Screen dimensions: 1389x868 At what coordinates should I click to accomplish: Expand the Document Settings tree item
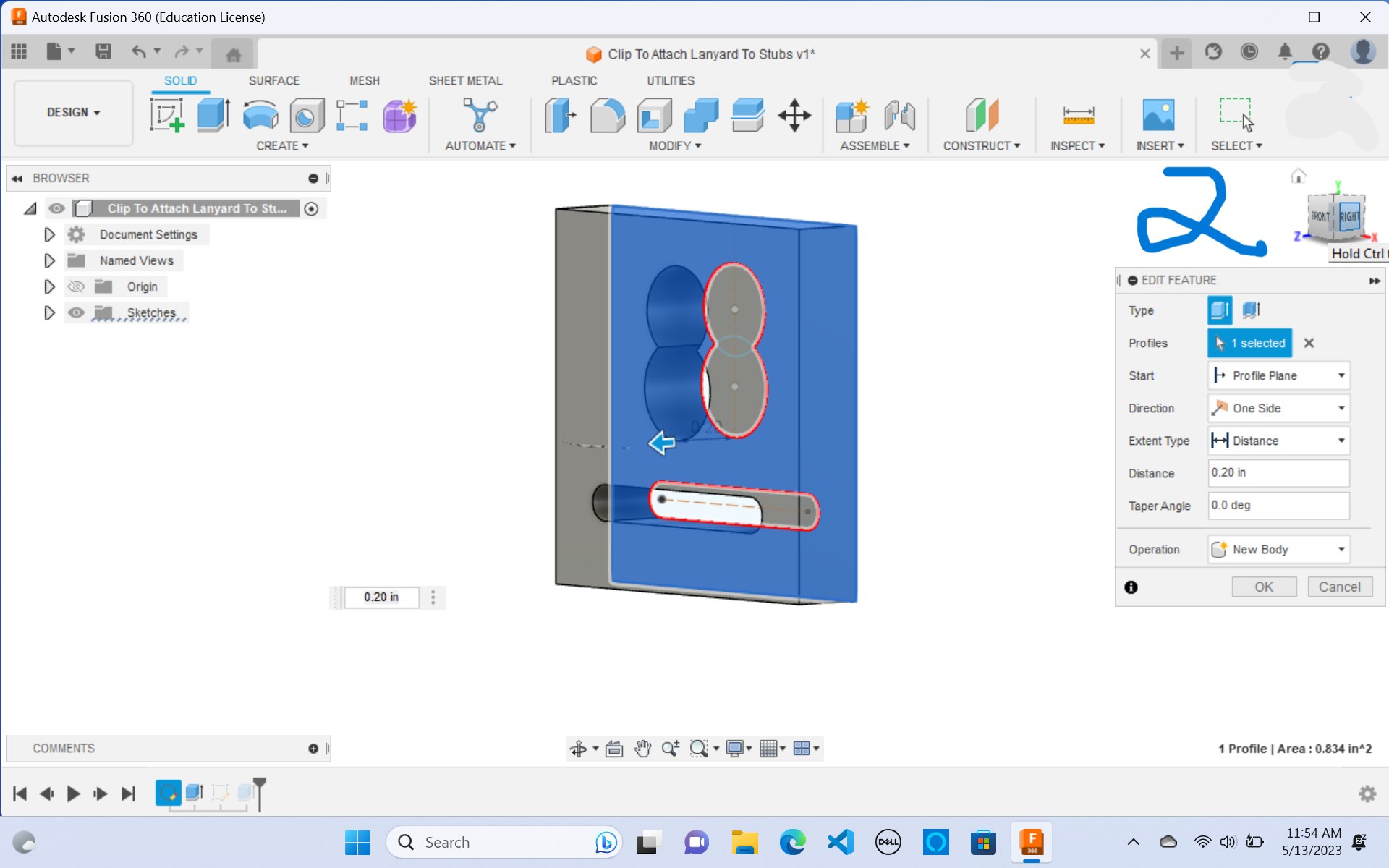(48, 234)
